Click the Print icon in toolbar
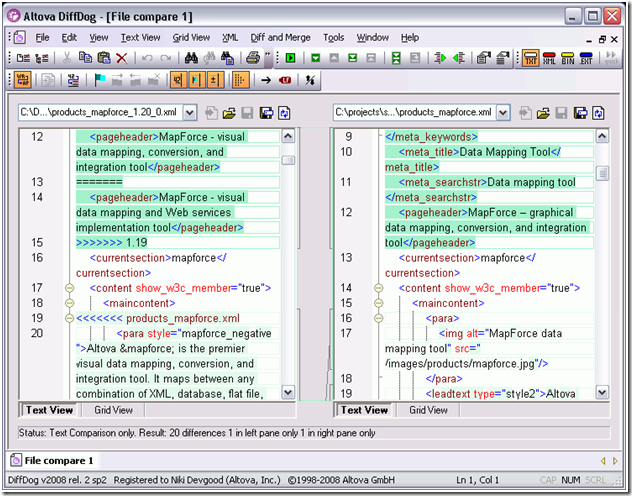This screenshot has height=496, width=632. 254,58
